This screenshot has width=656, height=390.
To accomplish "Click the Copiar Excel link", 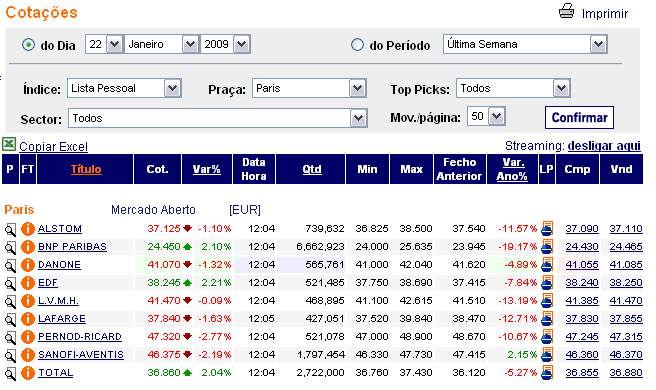I will pyautogui.click(x=54, y=146).
